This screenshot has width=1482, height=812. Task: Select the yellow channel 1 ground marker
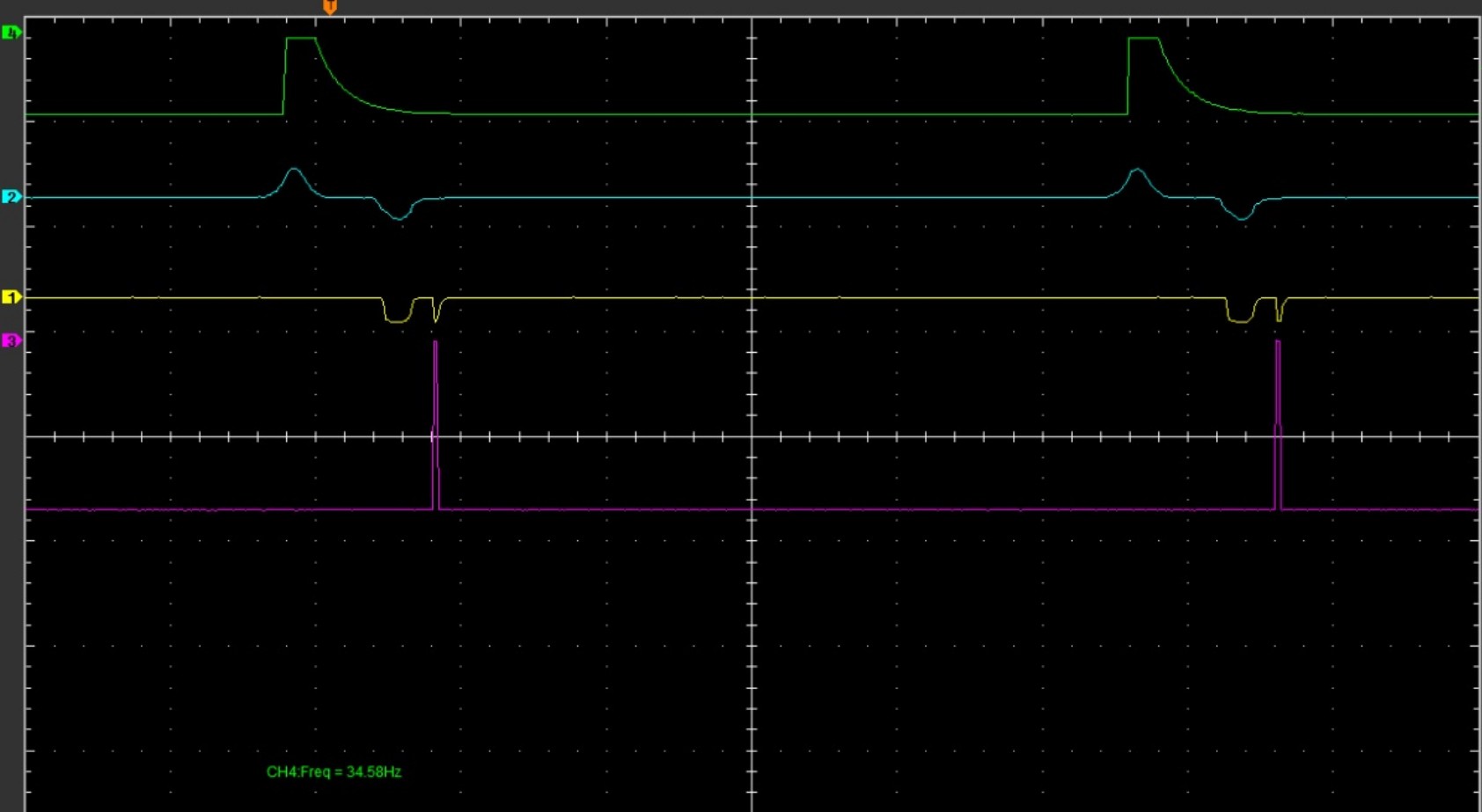click(x=11, y=297)
